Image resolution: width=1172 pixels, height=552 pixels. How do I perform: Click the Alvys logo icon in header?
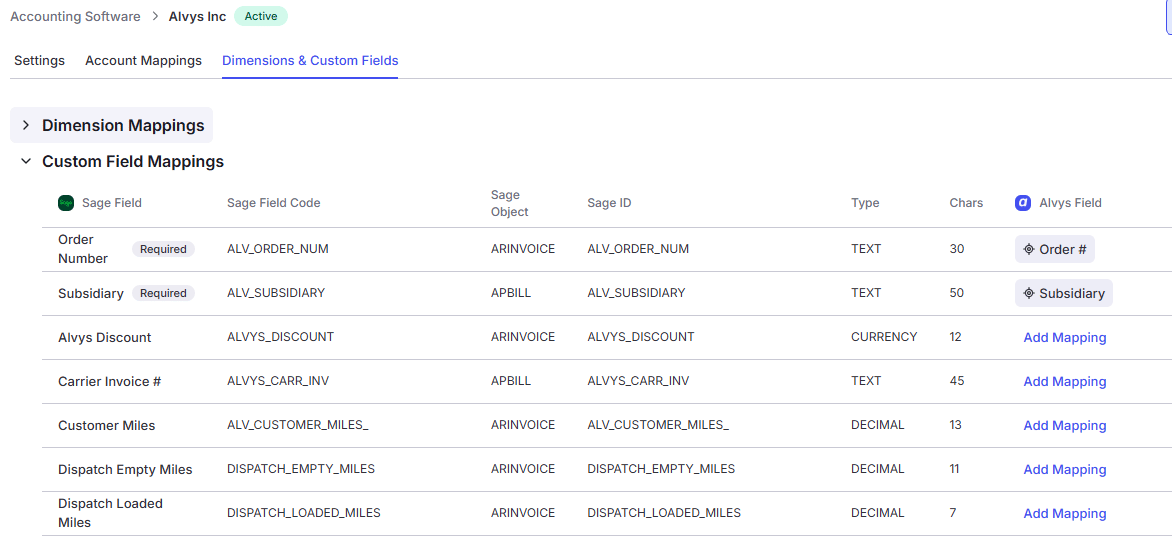coord(1023,203)
